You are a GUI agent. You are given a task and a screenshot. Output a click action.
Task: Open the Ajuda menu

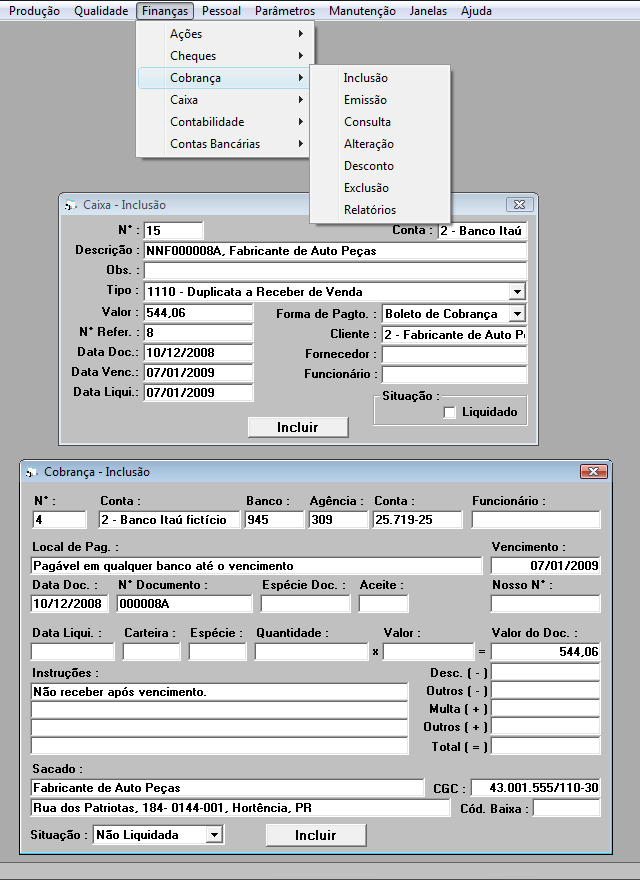point(476,11)
